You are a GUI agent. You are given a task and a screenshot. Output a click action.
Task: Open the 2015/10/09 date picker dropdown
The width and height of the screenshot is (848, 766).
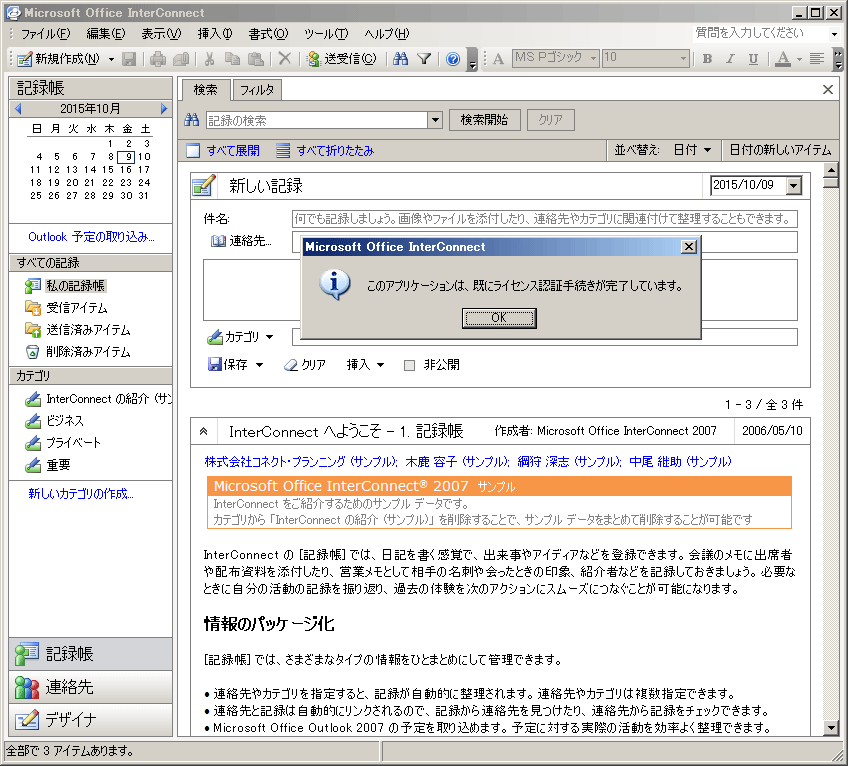(793, 186)
